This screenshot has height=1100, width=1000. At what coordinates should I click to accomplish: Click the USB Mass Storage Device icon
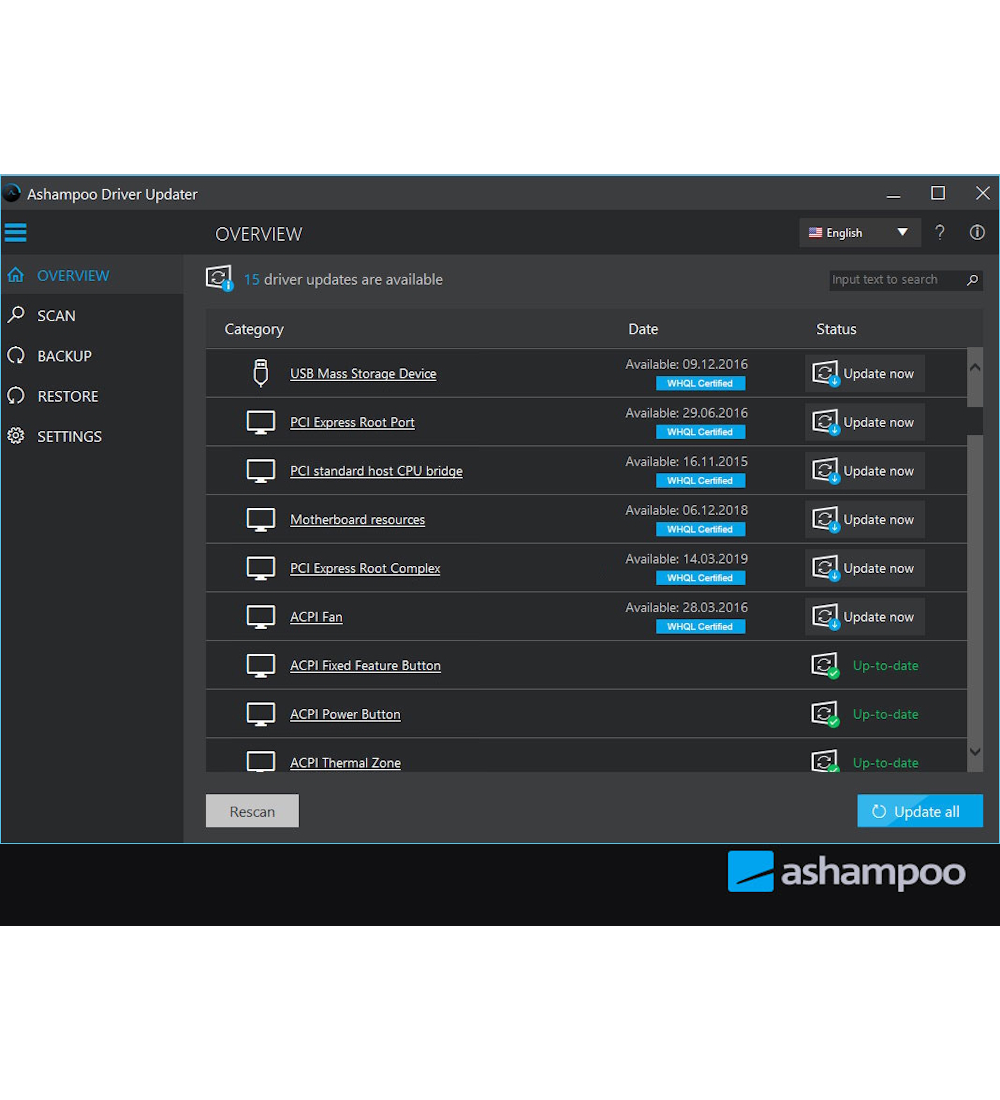pos(260,373)
